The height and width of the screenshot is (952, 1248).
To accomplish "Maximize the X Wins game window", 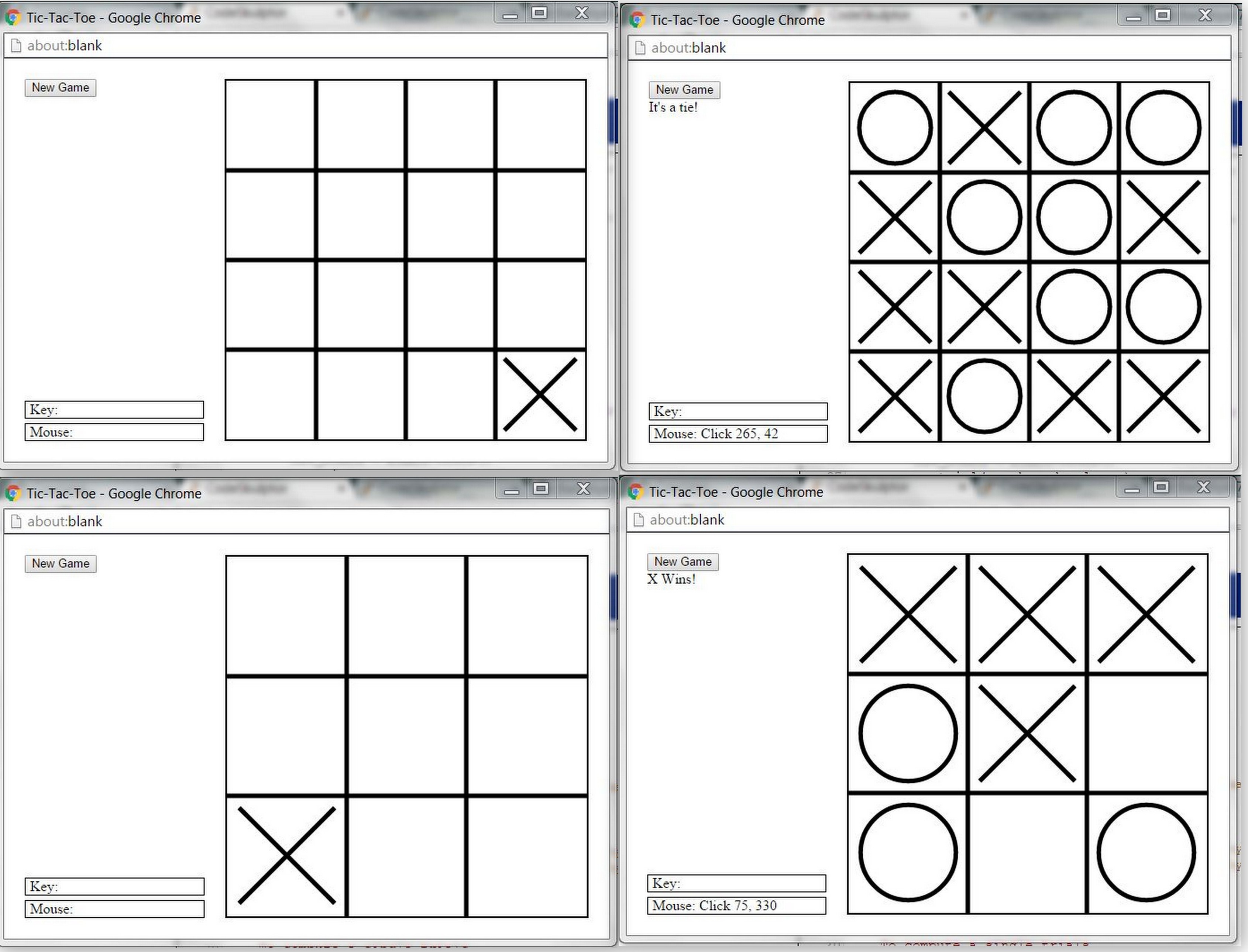I will point(1161,487).
